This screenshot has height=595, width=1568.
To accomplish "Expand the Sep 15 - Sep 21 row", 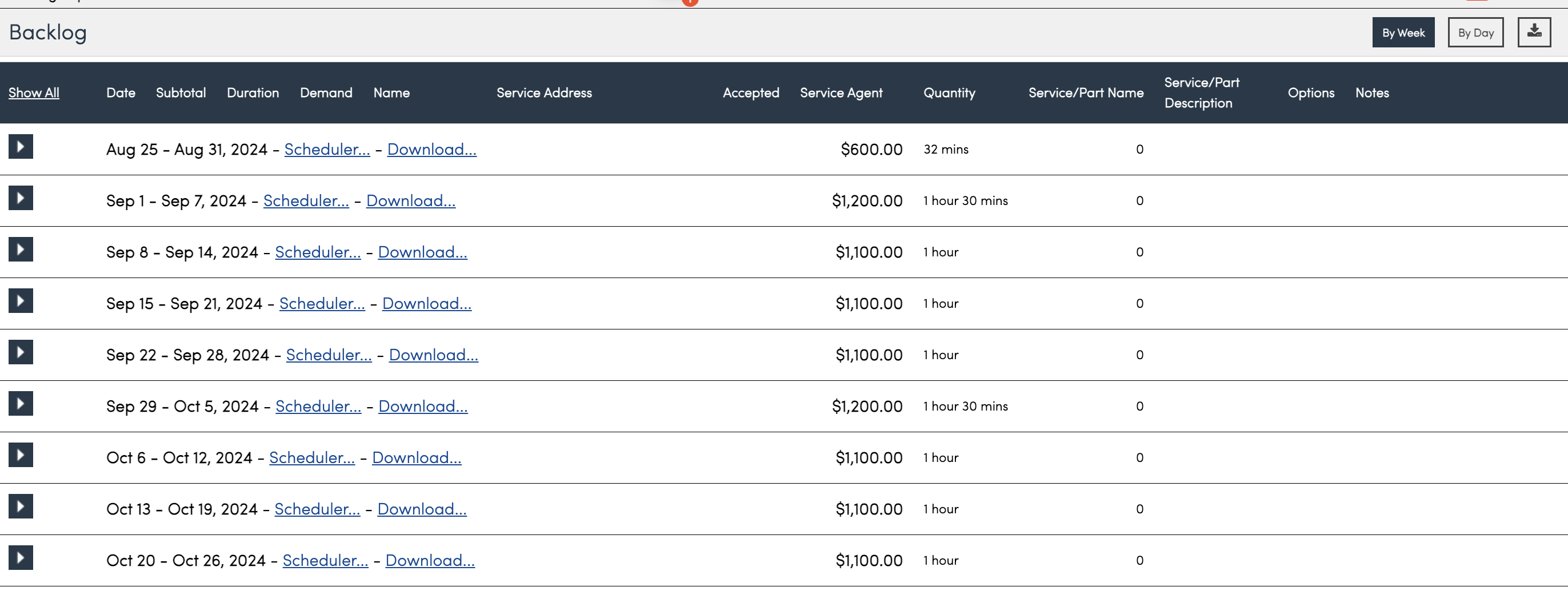I will [x=21, y=301].
